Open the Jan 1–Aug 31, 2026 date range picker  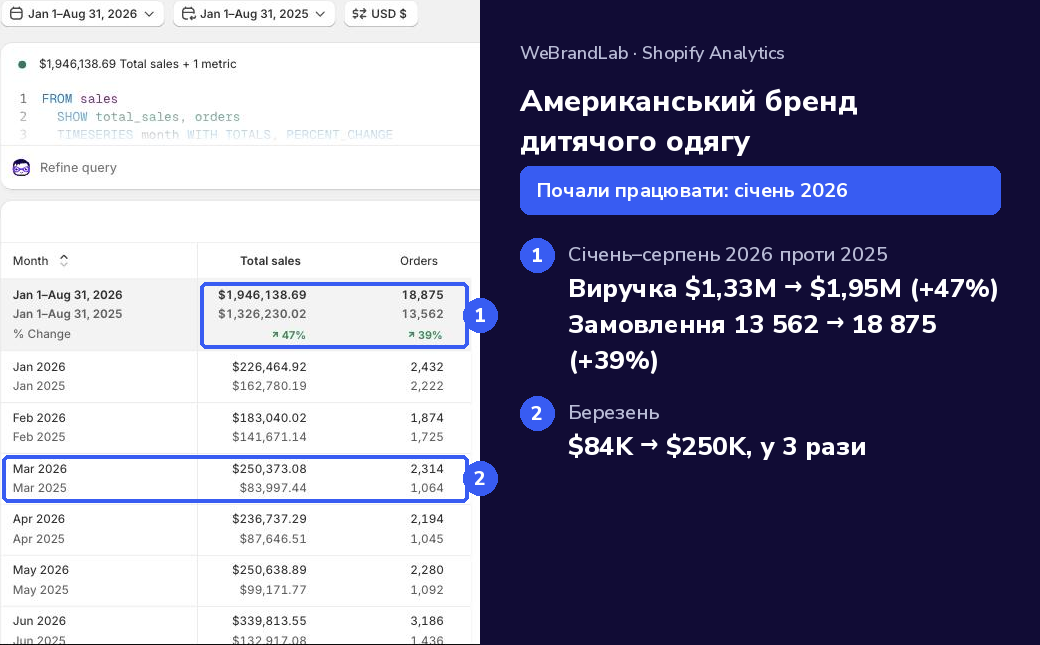coord(82,14)
